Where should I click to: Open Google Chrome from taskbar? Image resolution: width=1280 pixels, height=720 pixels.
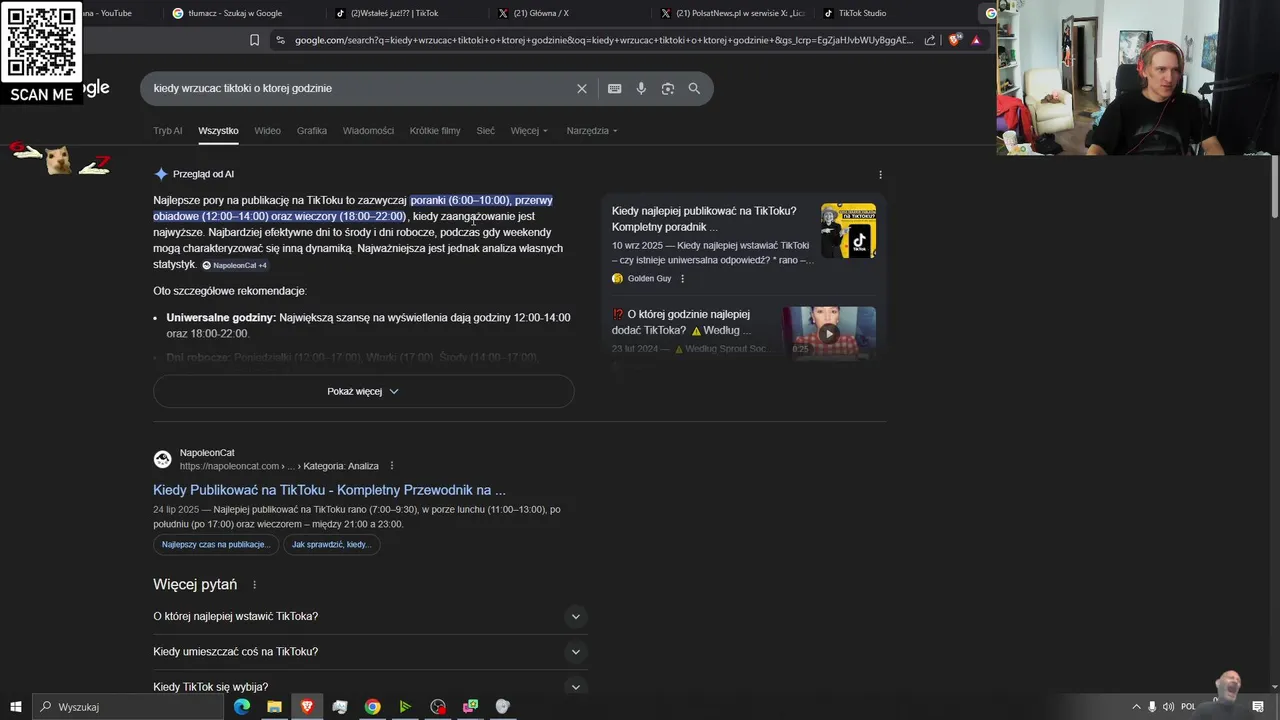click(x=372, y=707)
